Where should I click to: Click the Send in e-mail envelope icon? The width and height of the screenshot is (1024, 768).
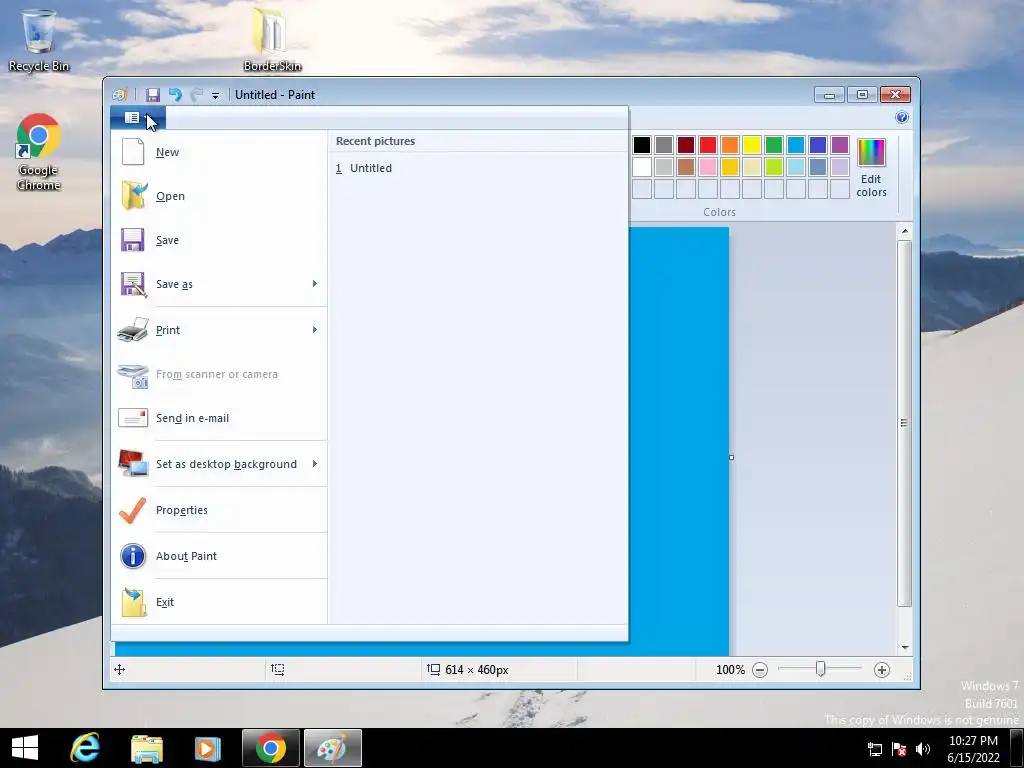click(133, 417)
